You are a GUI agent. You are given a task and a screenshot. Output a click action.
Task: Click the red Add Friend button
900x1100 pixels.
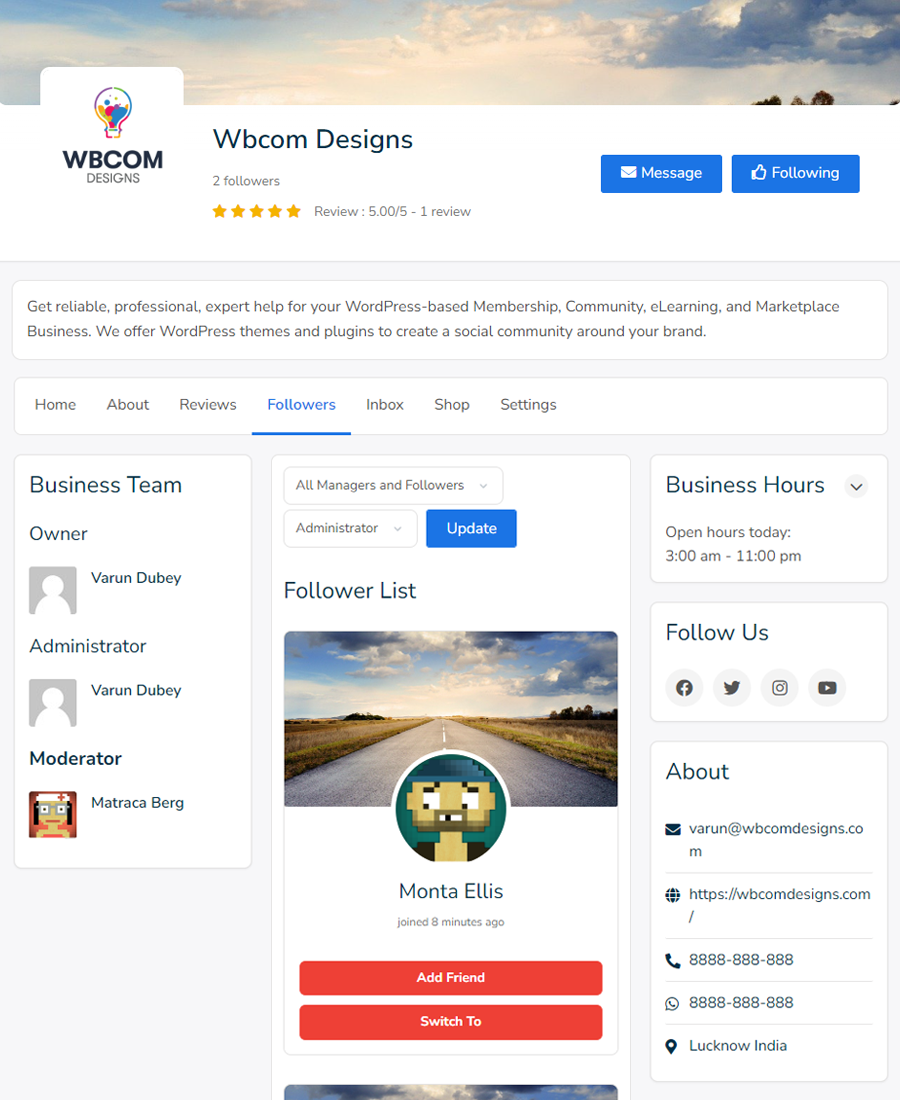450,977
